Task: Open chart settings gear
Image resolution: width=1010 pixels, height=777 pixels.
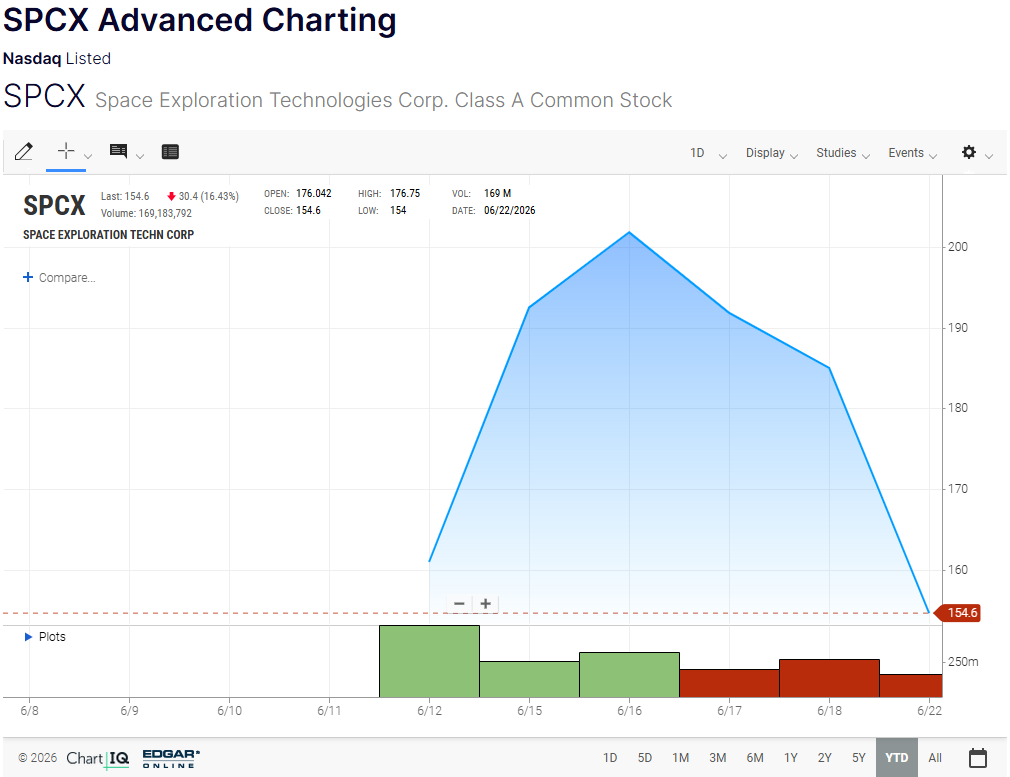Action: point(969,152)
